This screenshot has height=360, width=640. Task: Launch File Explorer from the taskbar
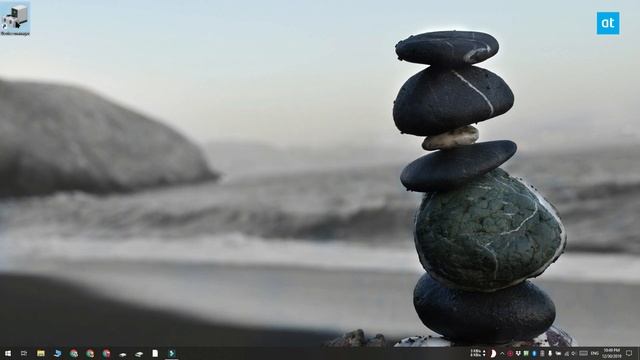point(40,353)
